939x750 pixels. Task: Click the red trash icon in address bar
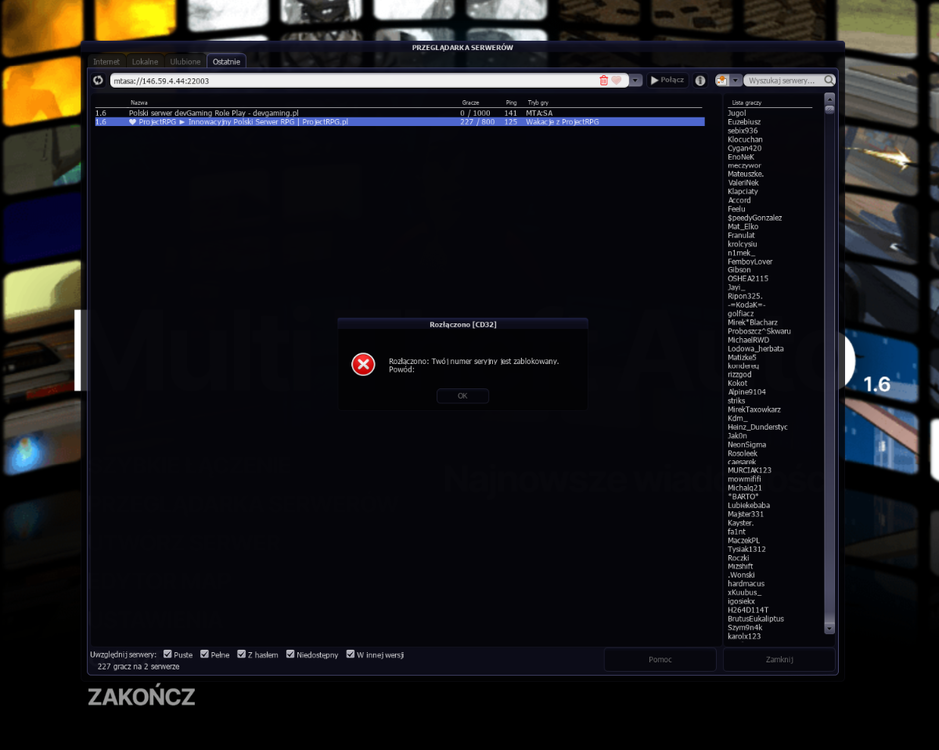pos(604,80)
